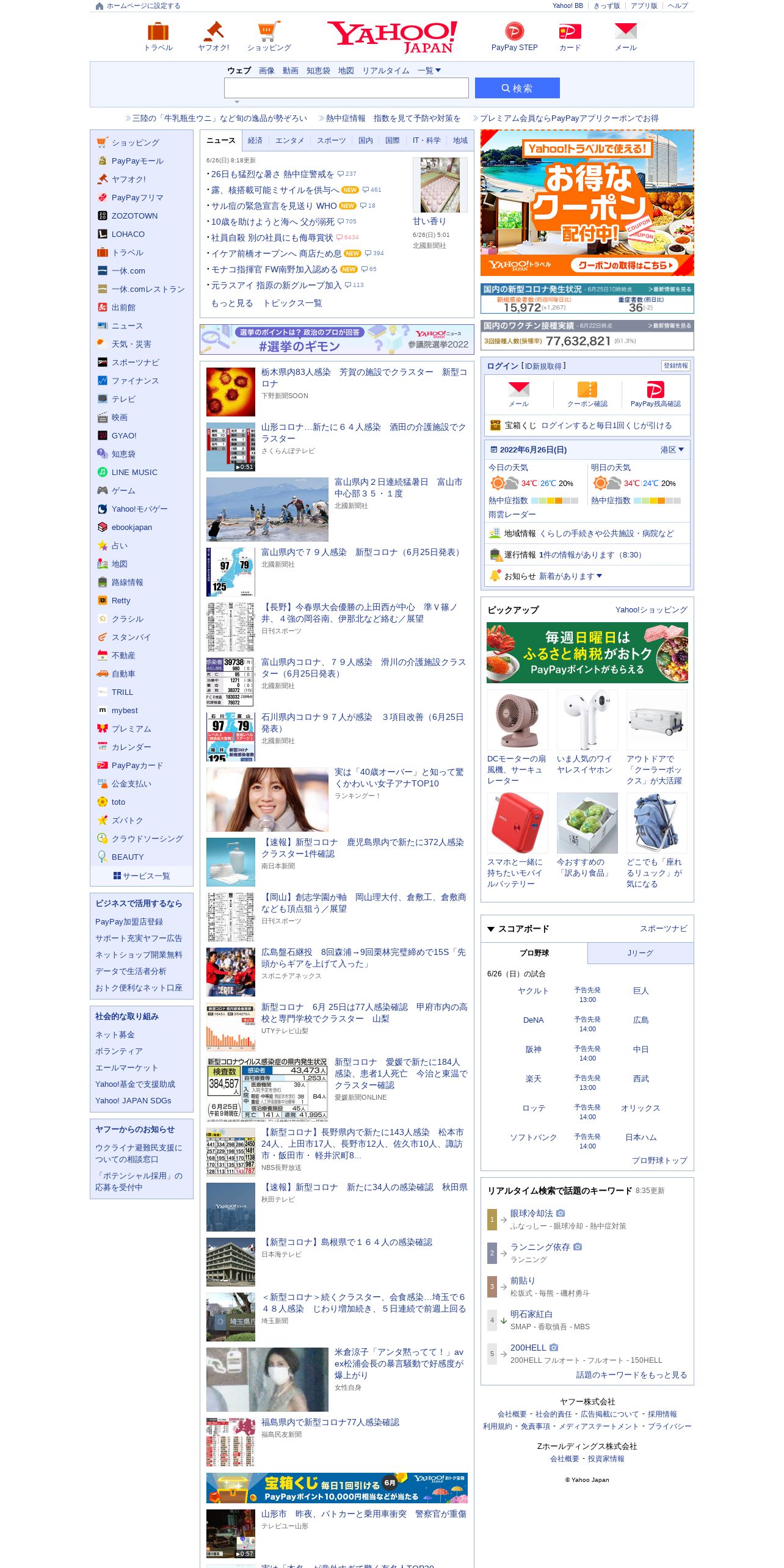The image size is (784, 1568).
Task: Open the red card icon in the header
Action: coord(570,31)
